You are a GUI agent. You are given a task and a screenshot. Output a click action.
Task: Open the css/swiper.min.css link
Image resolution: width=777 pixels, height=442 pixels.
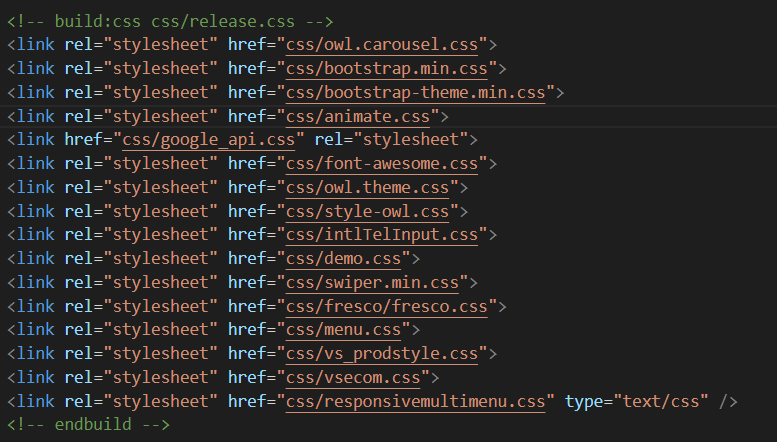pyautogui.click(x=376, y=283)
